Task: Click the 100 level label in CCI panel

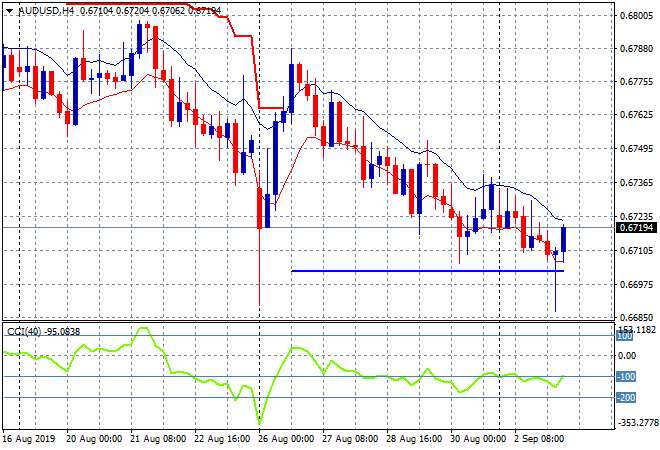Action: pos(626,355)
